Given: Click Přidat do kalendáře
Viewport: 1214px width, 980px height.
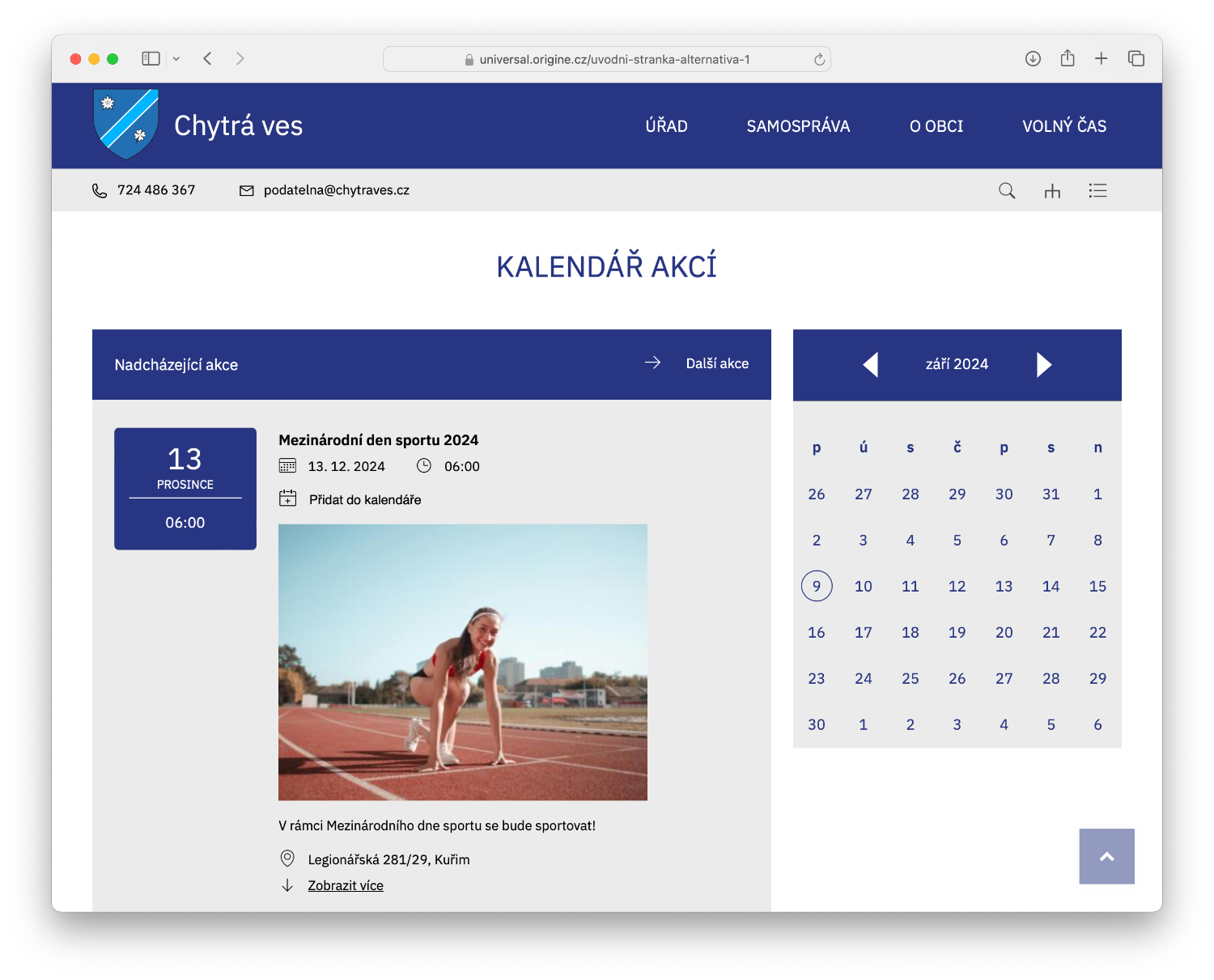Looking at the screenshot, I should (x=364, y=499).
